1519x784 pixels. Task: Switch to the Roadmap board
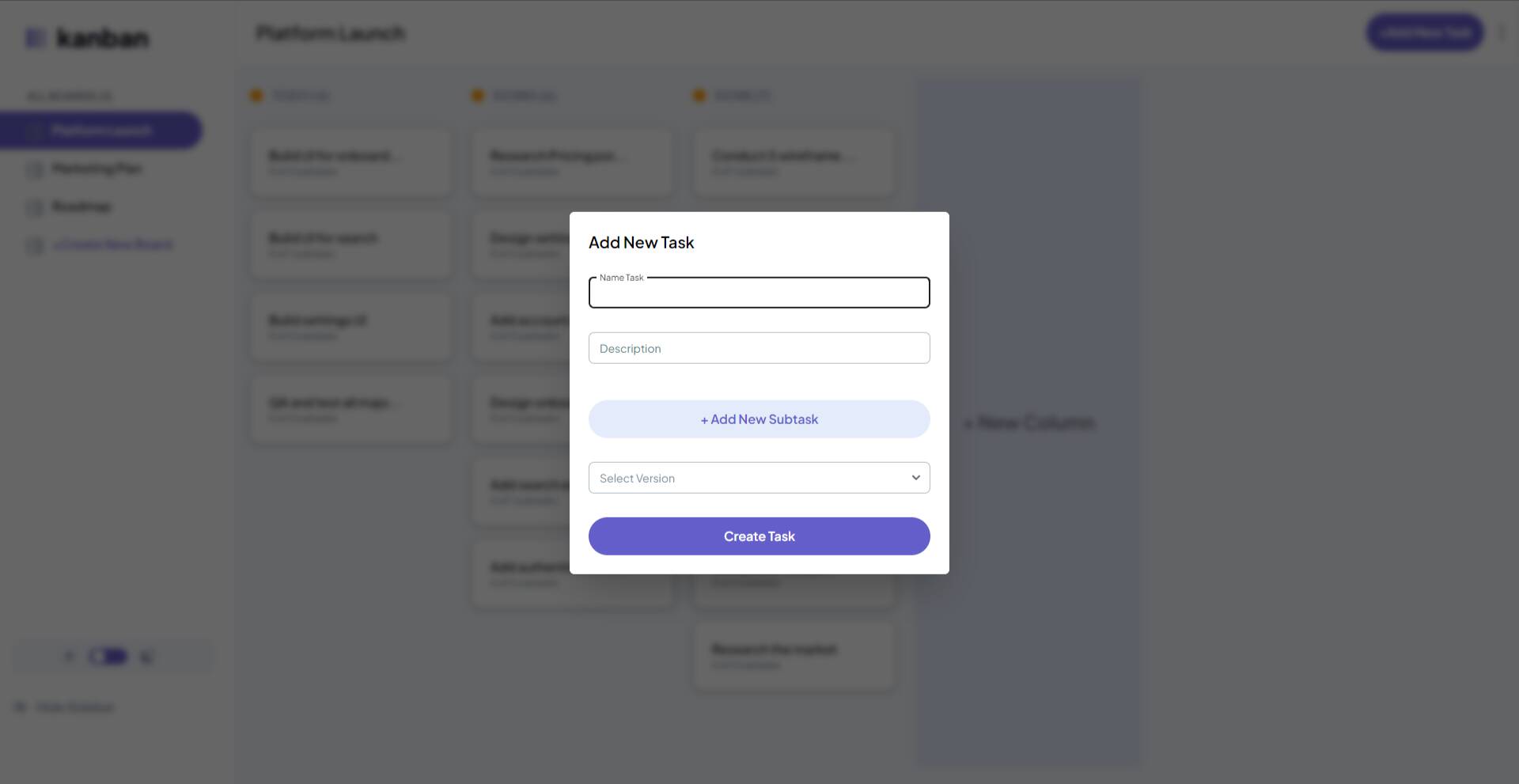[81, 206]
